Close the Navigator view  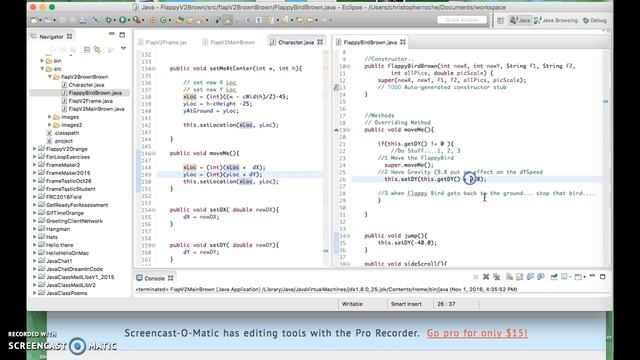click(x=69, y=36)
